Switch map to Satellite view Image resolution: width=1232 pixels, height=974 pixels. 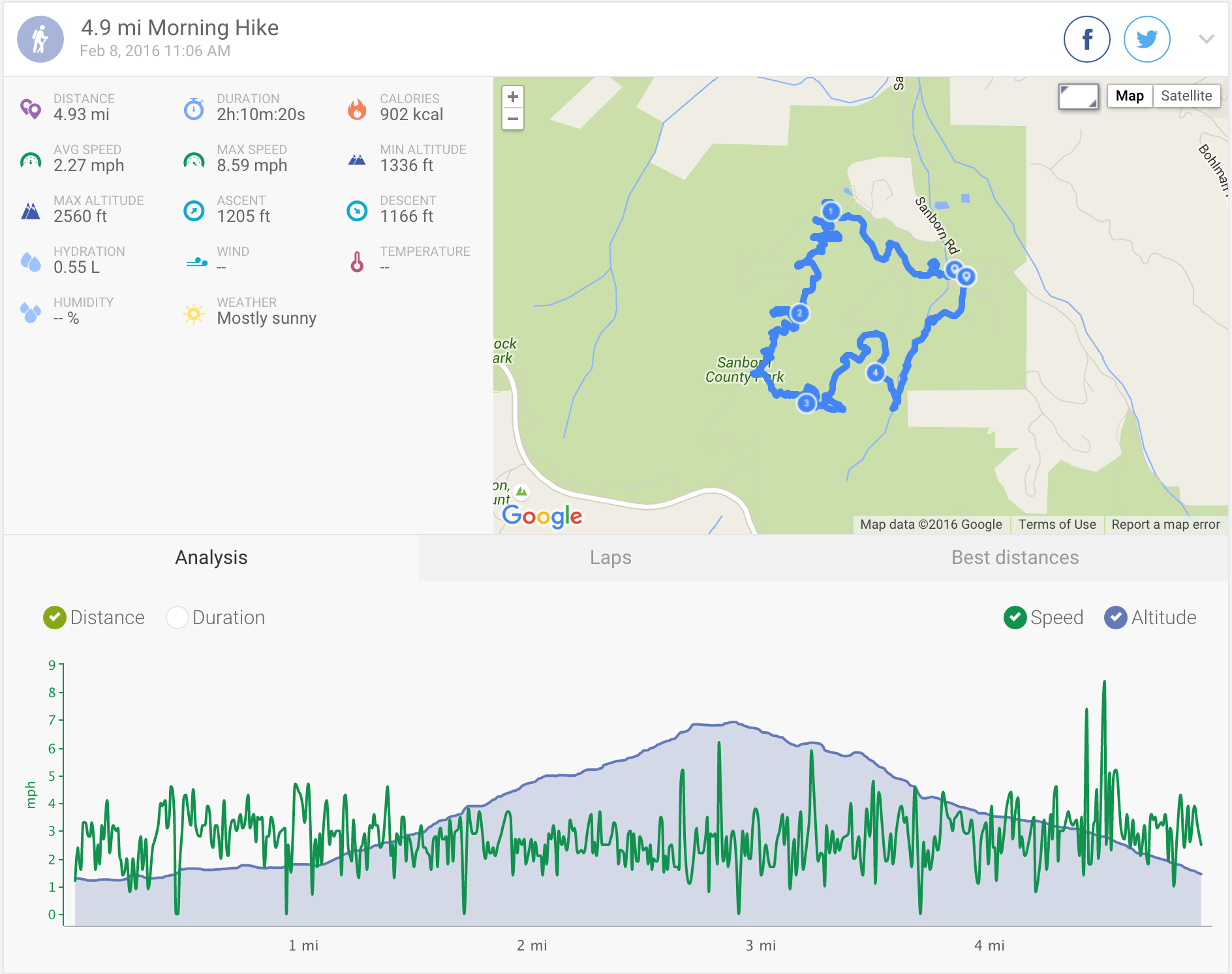1186,96
